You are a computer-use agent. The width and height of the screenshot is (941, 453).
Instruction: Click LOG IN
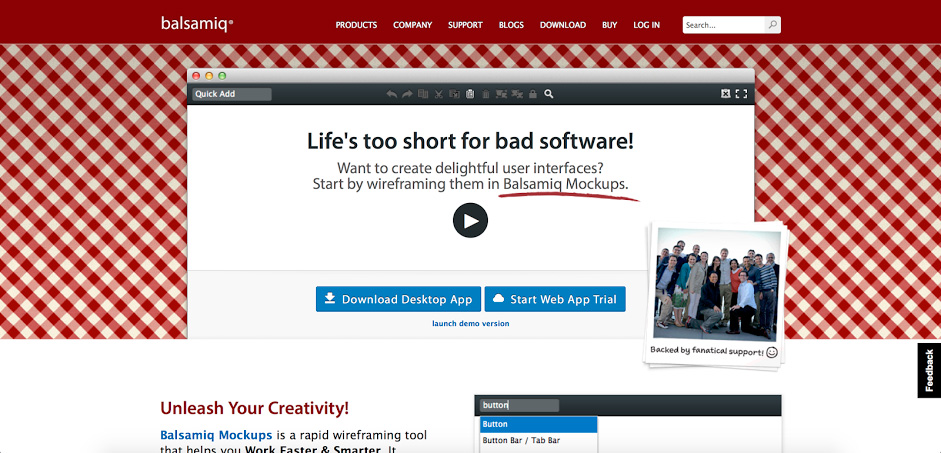tap(646, 25)
